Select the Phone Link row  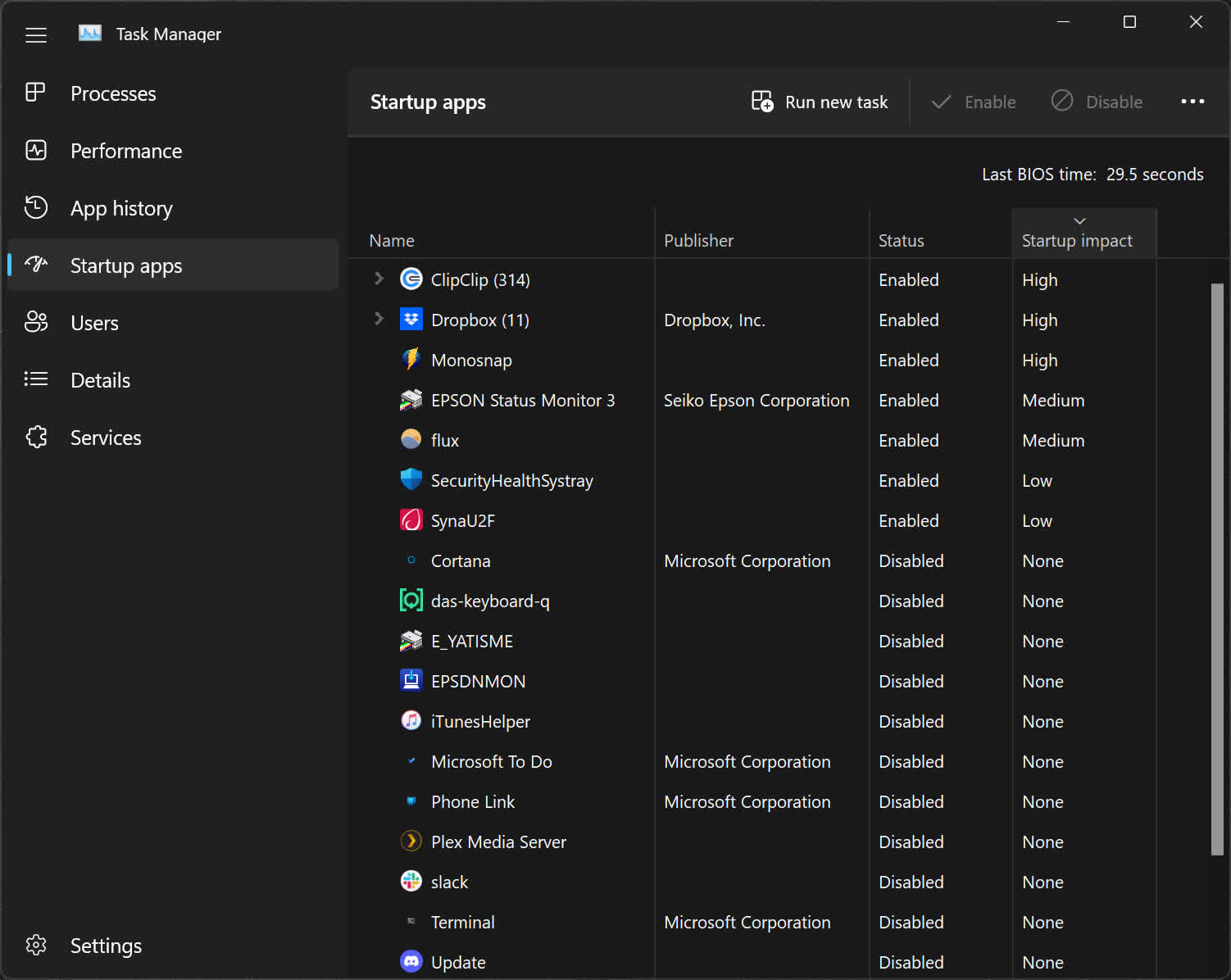[752, 801]
